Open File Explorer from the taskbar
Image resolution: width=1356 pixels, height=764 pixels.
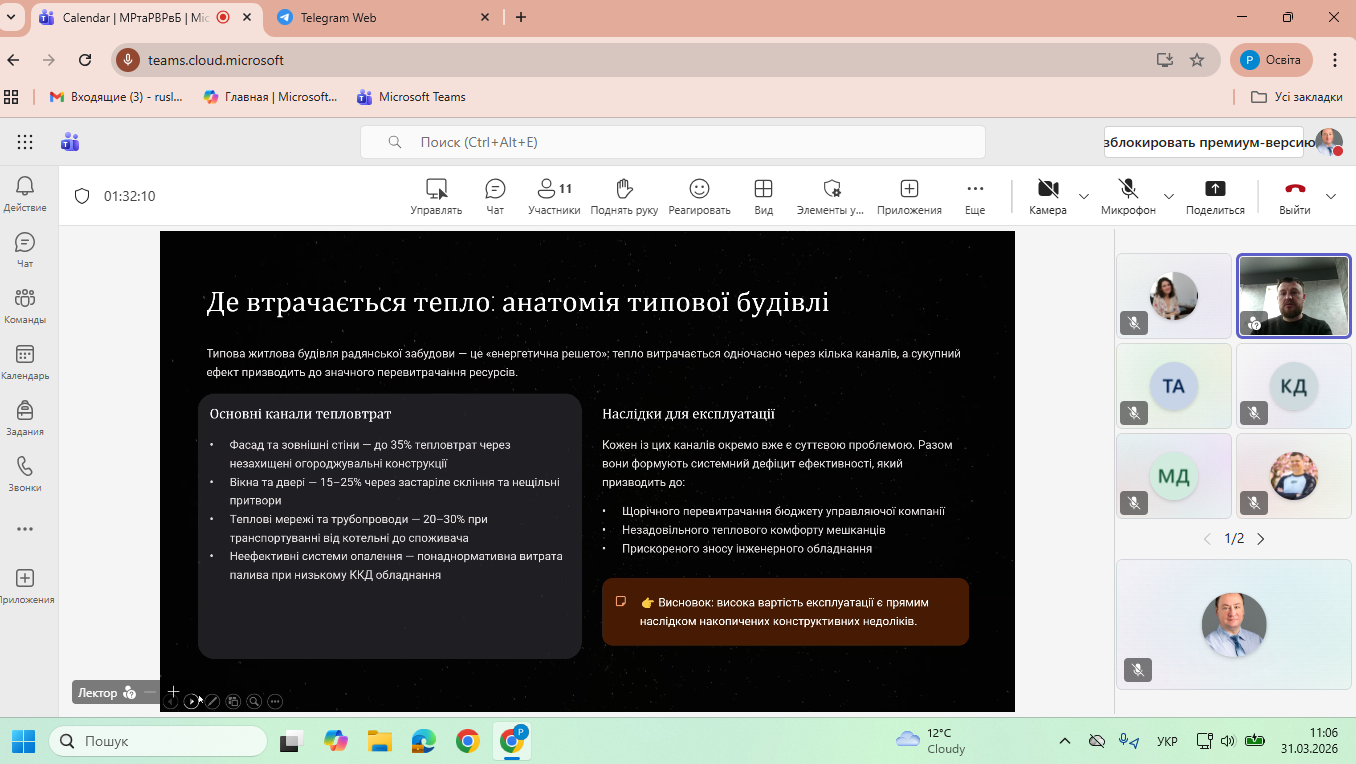[379, 741]
